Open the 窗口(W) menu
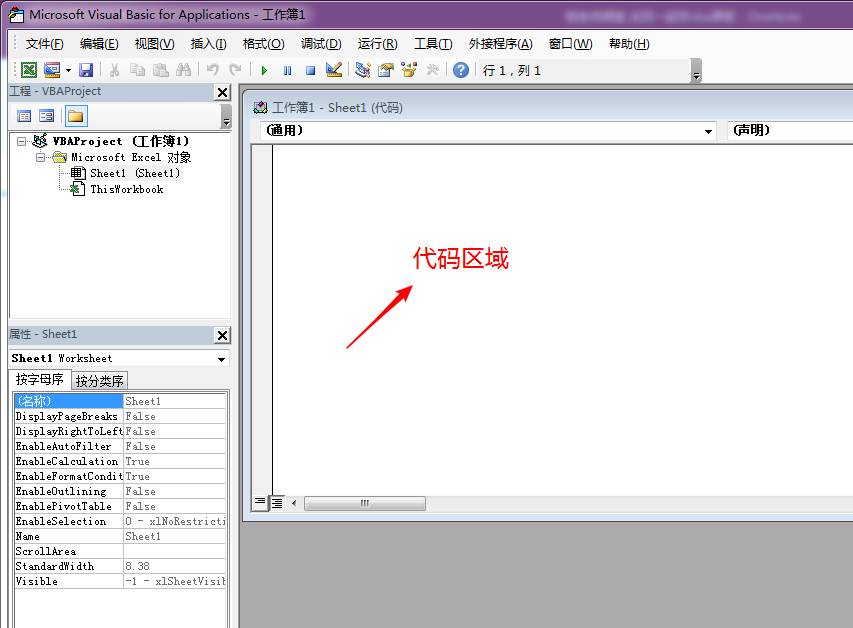The image size is (853, 628). (x=570, y=44)
